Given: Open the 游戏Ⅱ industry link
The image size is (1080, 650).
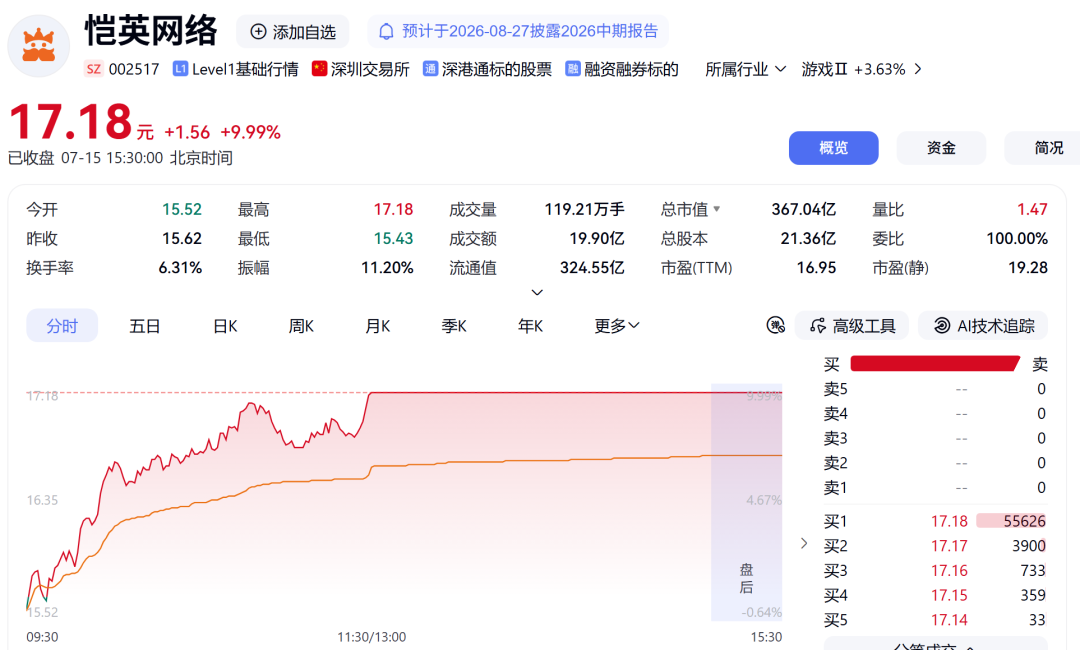Looking at the screenshot, I should click(x=824, y=69).
